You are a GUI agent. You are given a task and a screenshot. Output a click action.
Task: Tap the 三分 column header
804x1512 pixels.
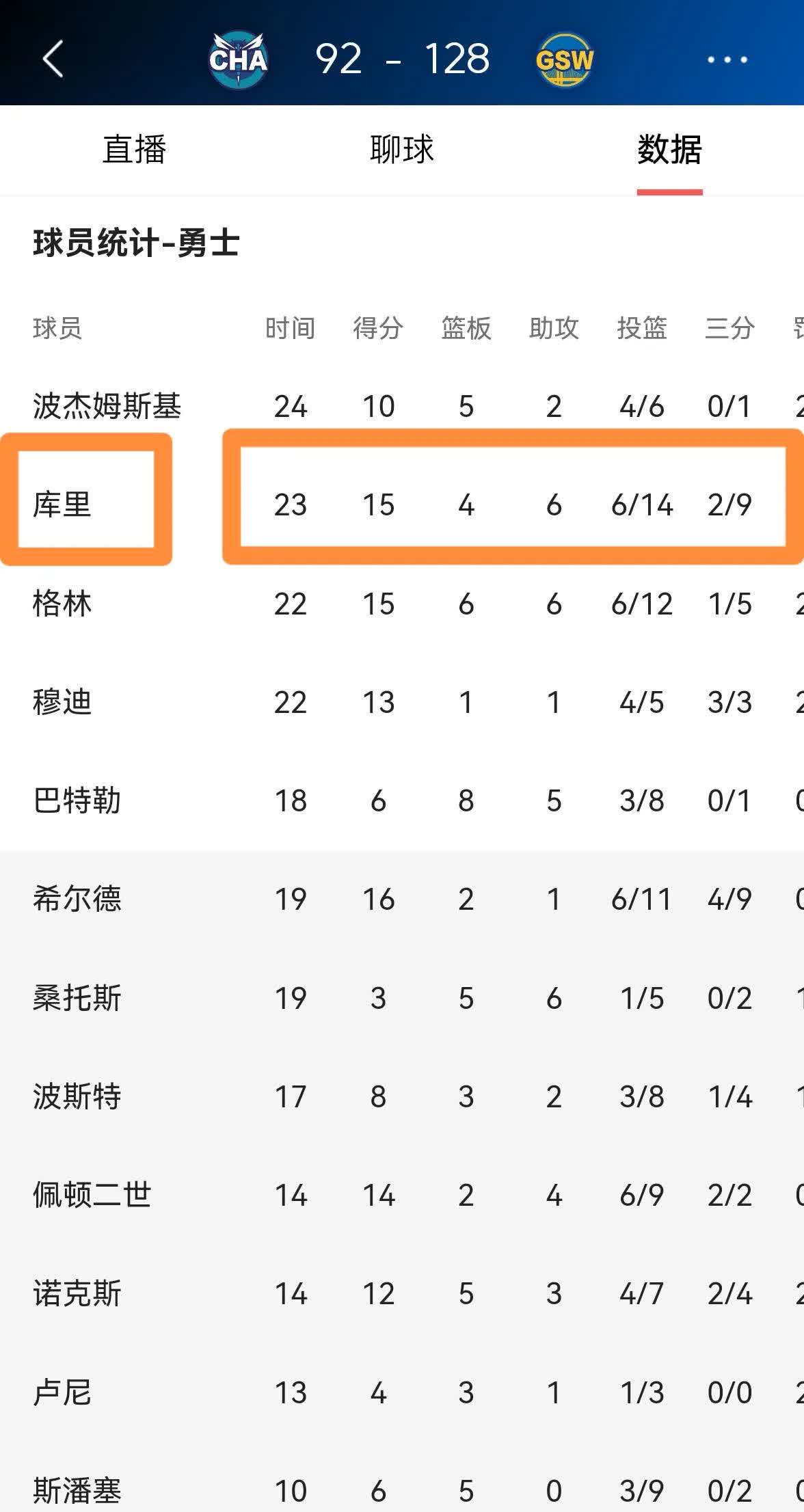pos(730,329)
